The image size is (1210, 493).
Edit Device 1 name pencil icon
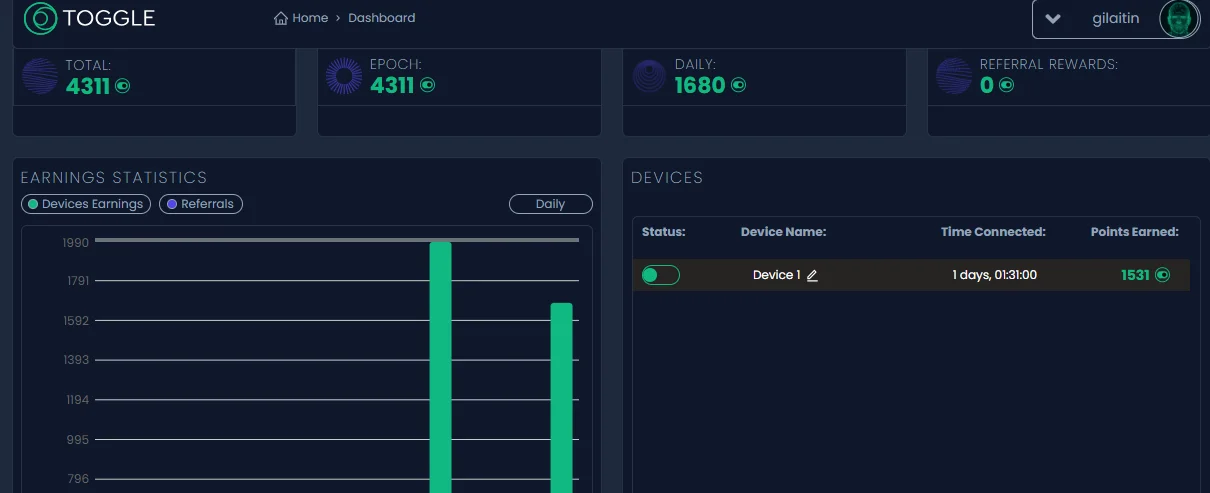(812, 275)
